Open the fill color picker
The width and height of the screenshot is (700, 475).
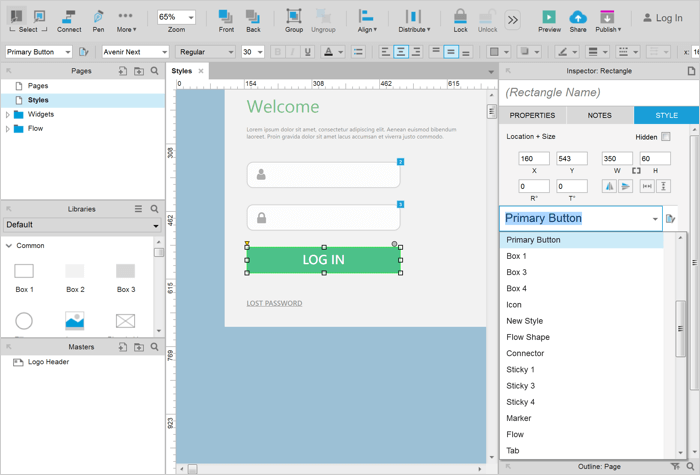pyautogui.click(x=499, y=52)
